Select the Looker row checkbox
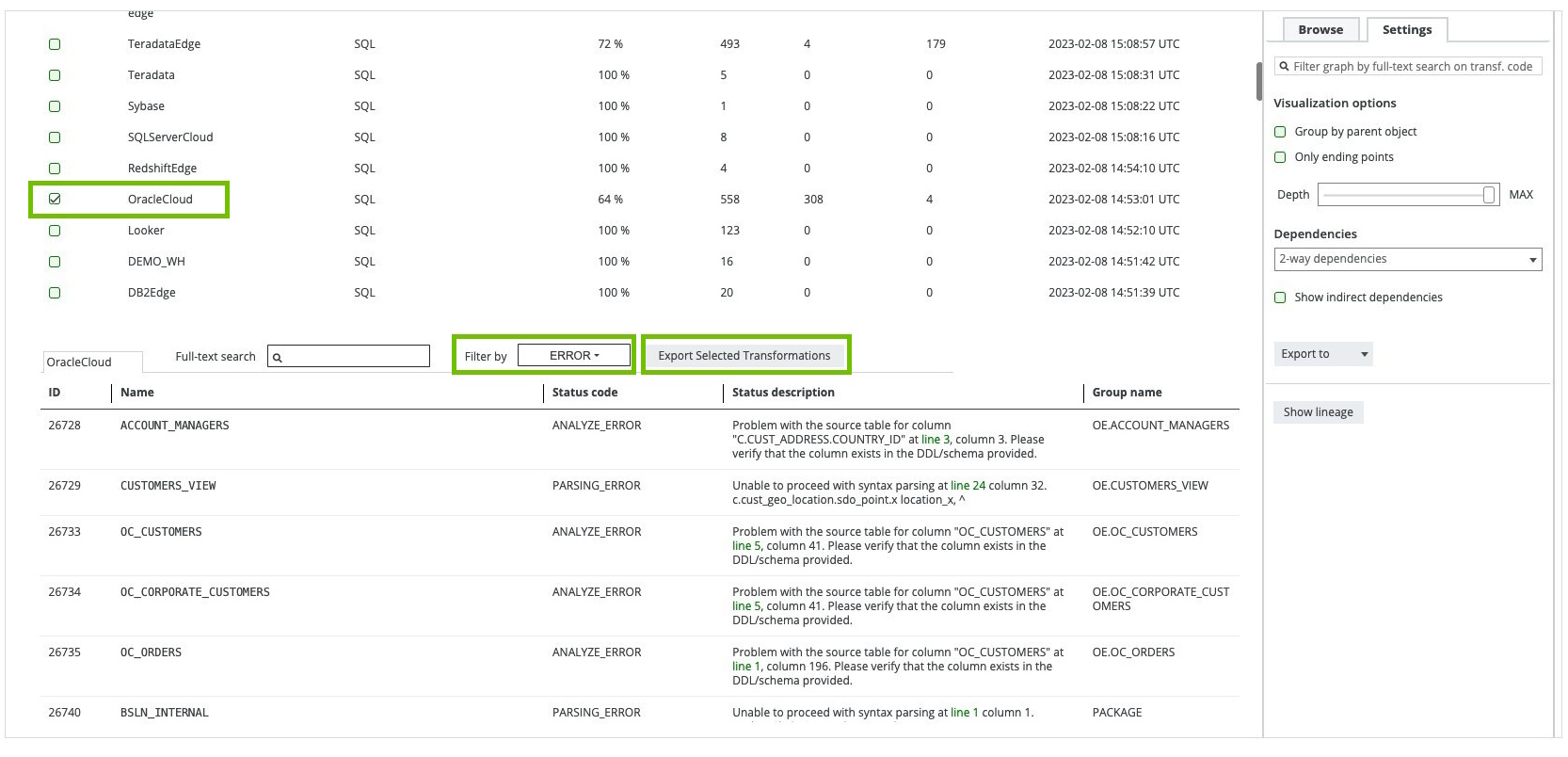Screen dimensions: 1568x757 coord(55,231)
